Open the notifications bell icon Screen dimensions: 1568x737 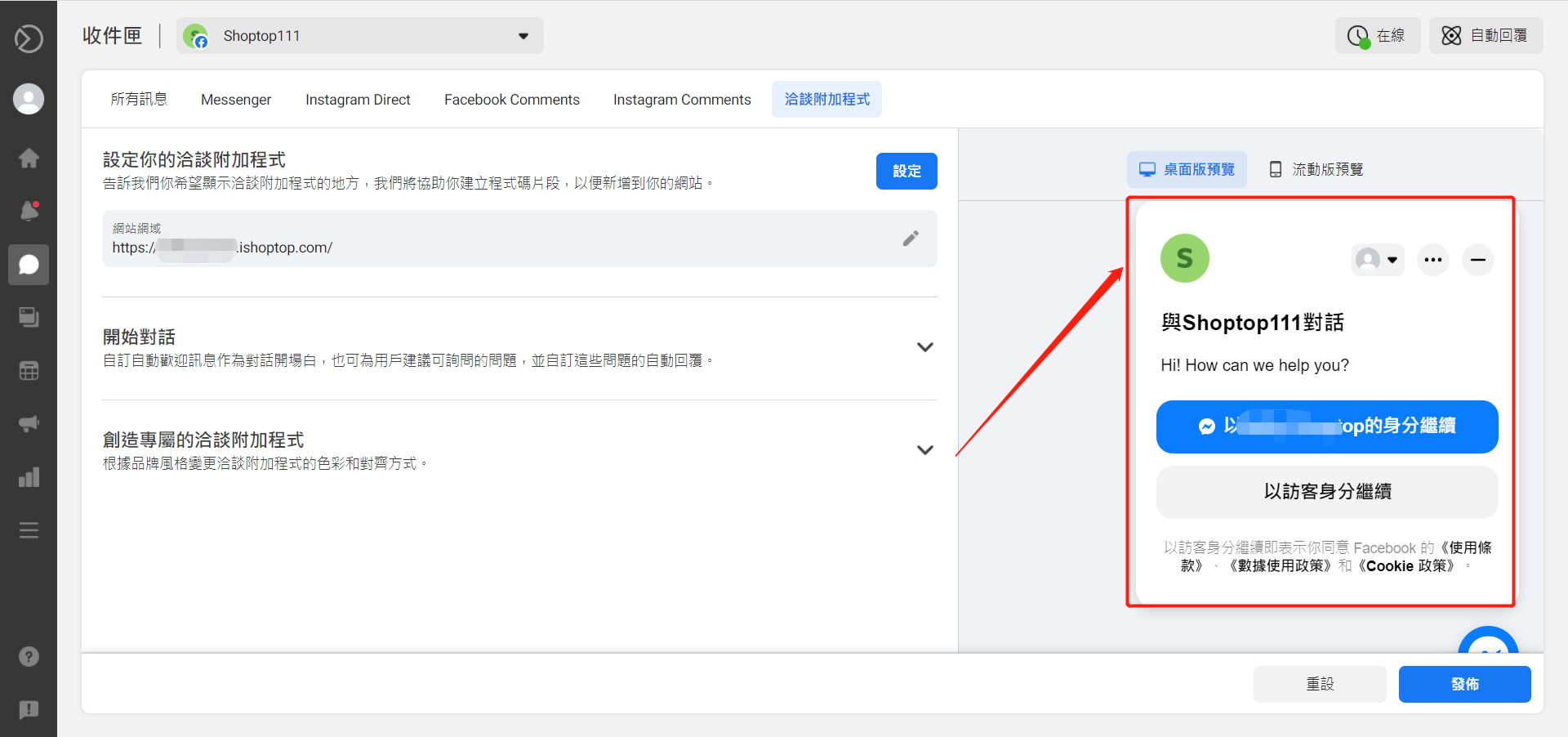[29, 211]
